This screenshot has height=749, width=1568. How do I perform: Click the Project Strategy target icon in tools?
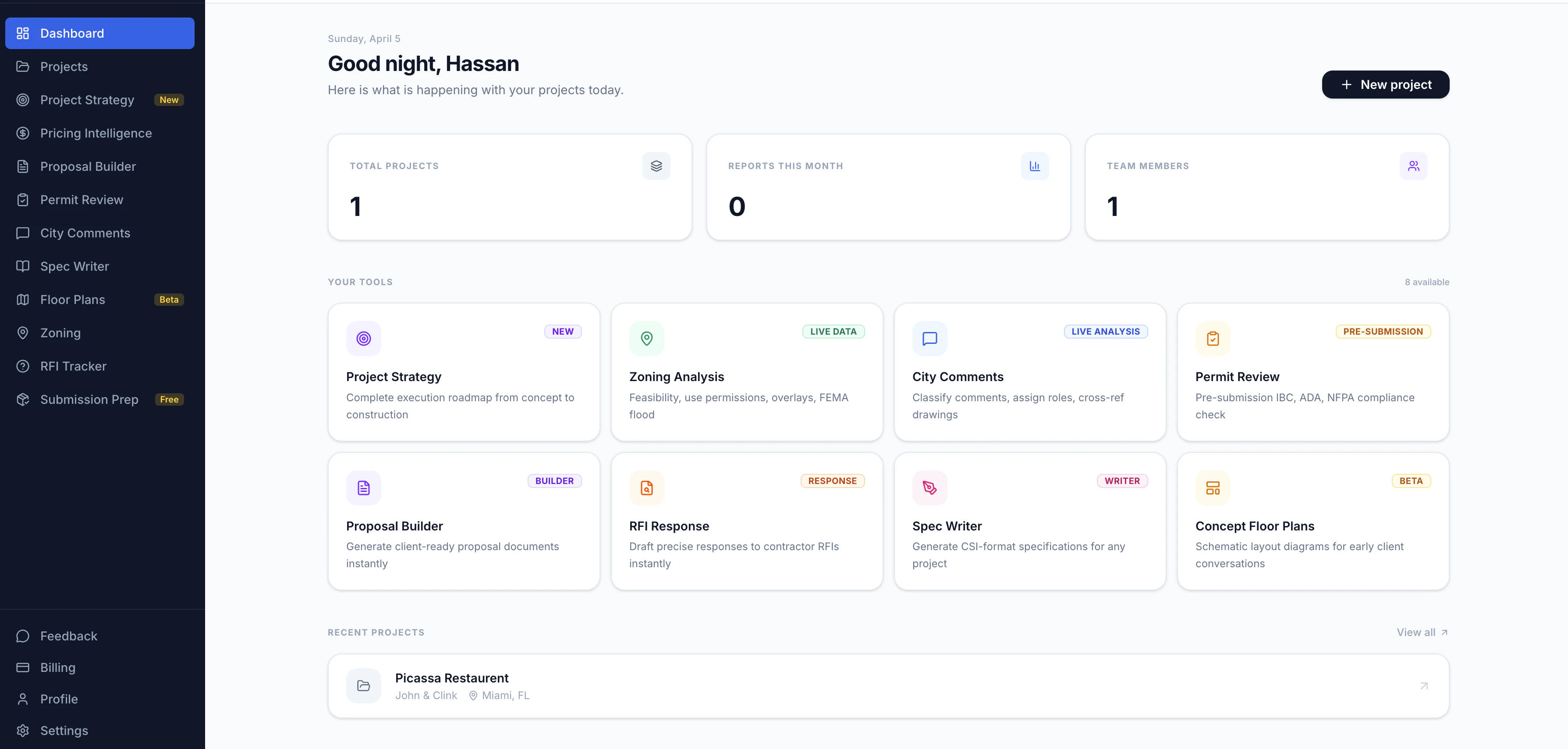[363, 338]
